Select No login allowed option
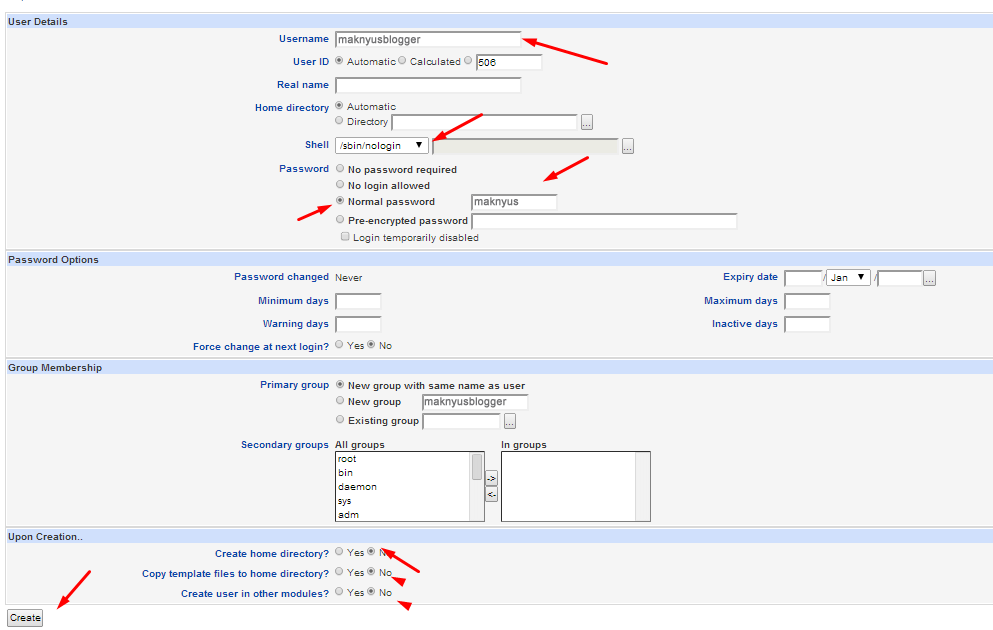Viewport: 993px width, 630px height. coord(340,184)
